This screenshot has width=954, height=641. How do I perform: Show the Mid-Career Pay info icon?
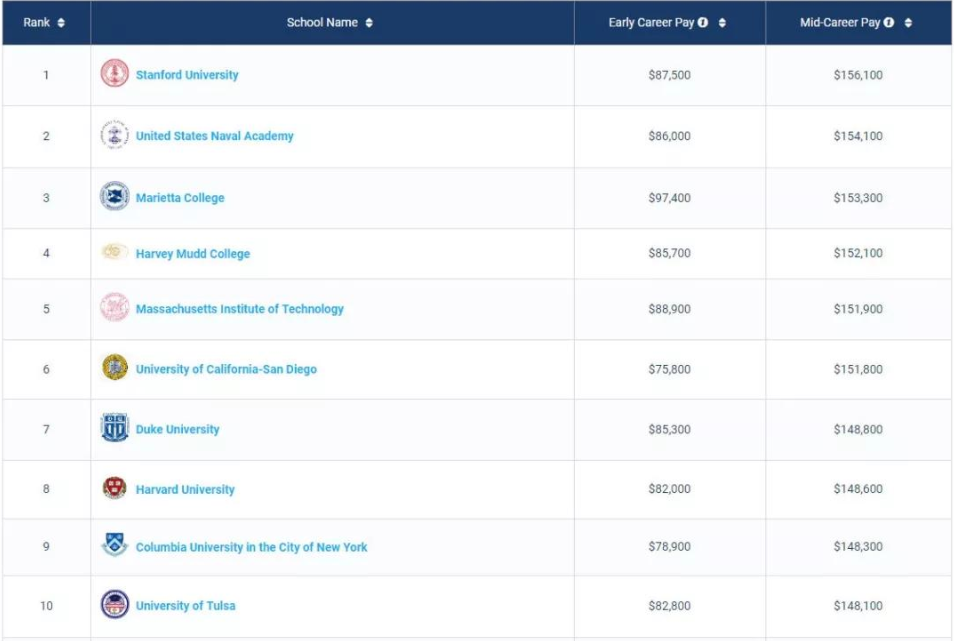click(x=889, y=23)
